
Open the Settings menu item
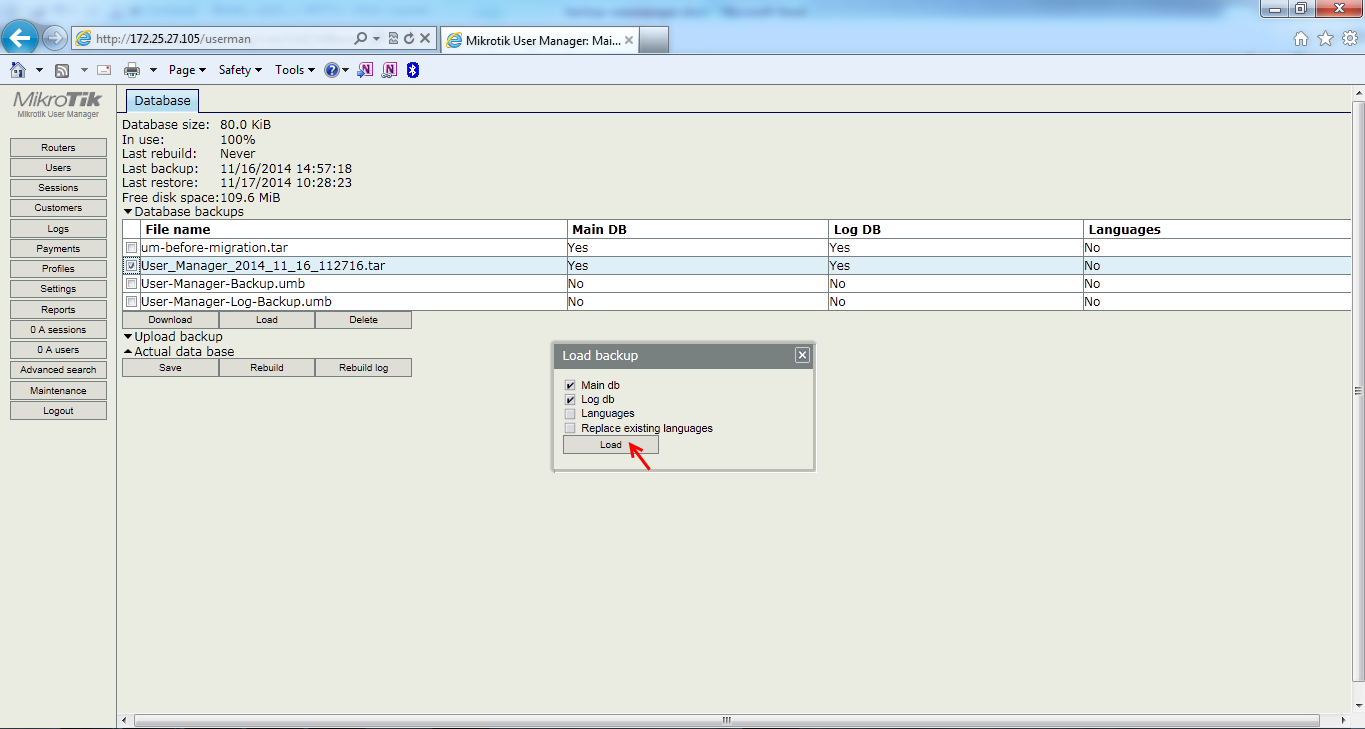tap(58, 289)
